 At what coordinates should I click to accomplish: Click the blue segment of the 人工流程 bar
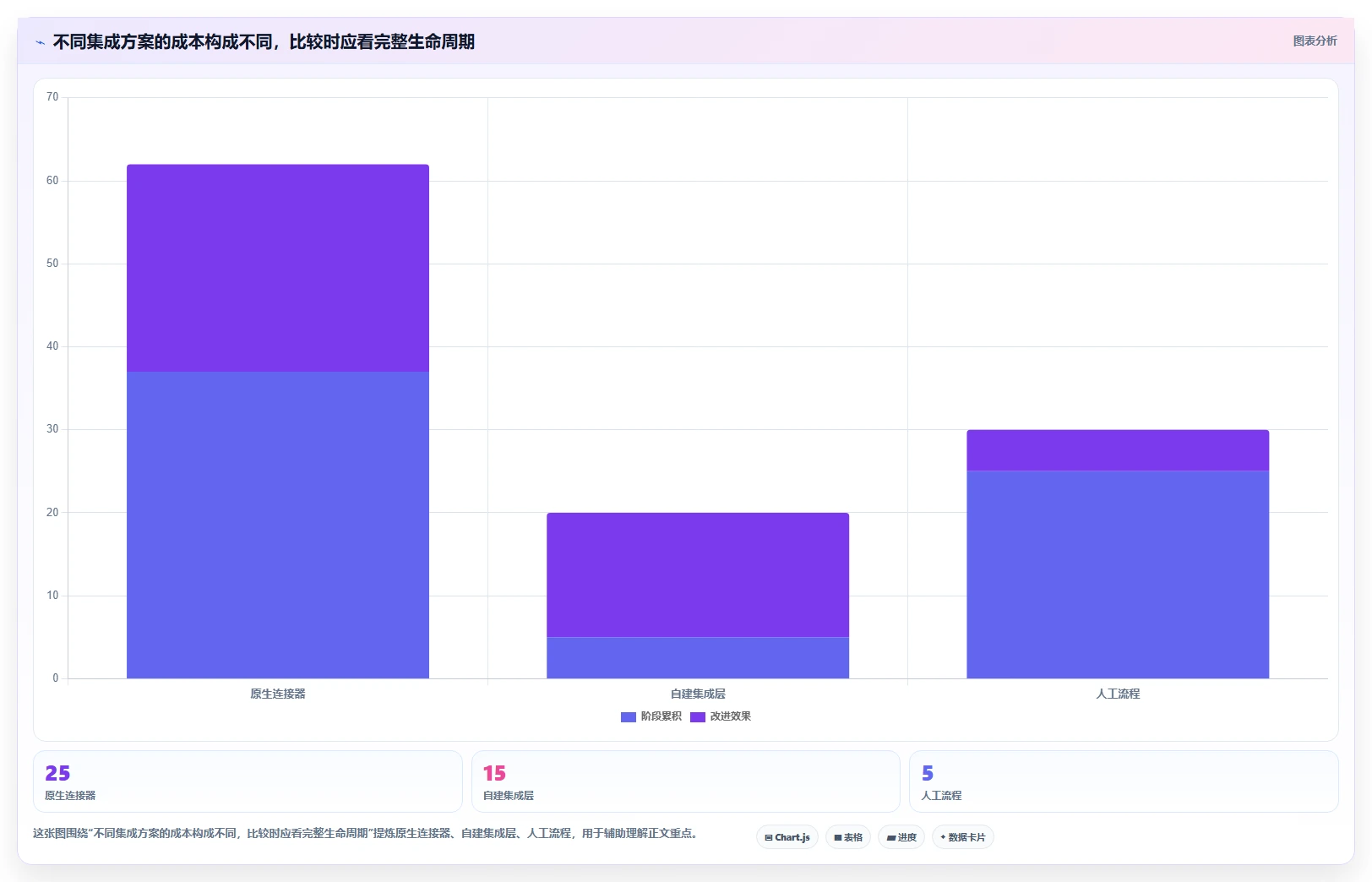tap(1118, 574)
